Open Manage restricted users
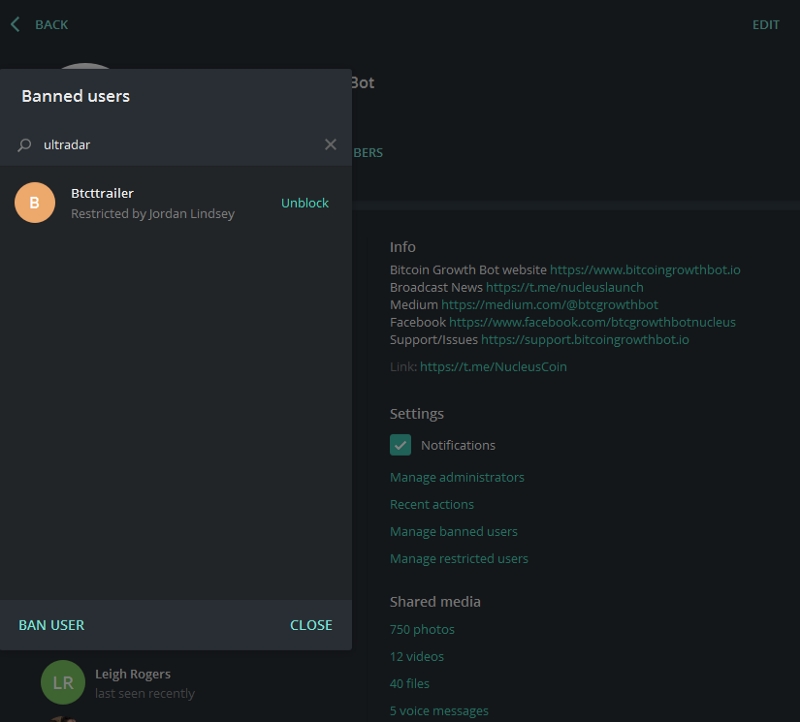Viewport: 800px width, 722px height. [x=459, y=559]
